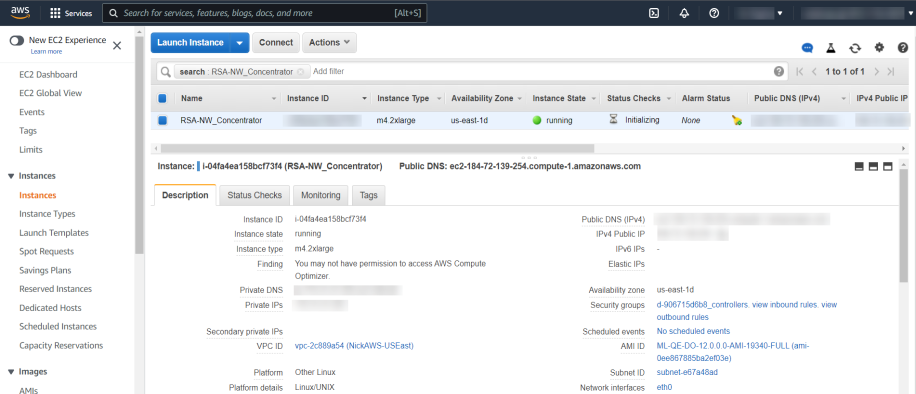Open the subnet-e67a48ad link
This screenshot has height=394, width=916.
pyautogui.click(x=687, y=372)
